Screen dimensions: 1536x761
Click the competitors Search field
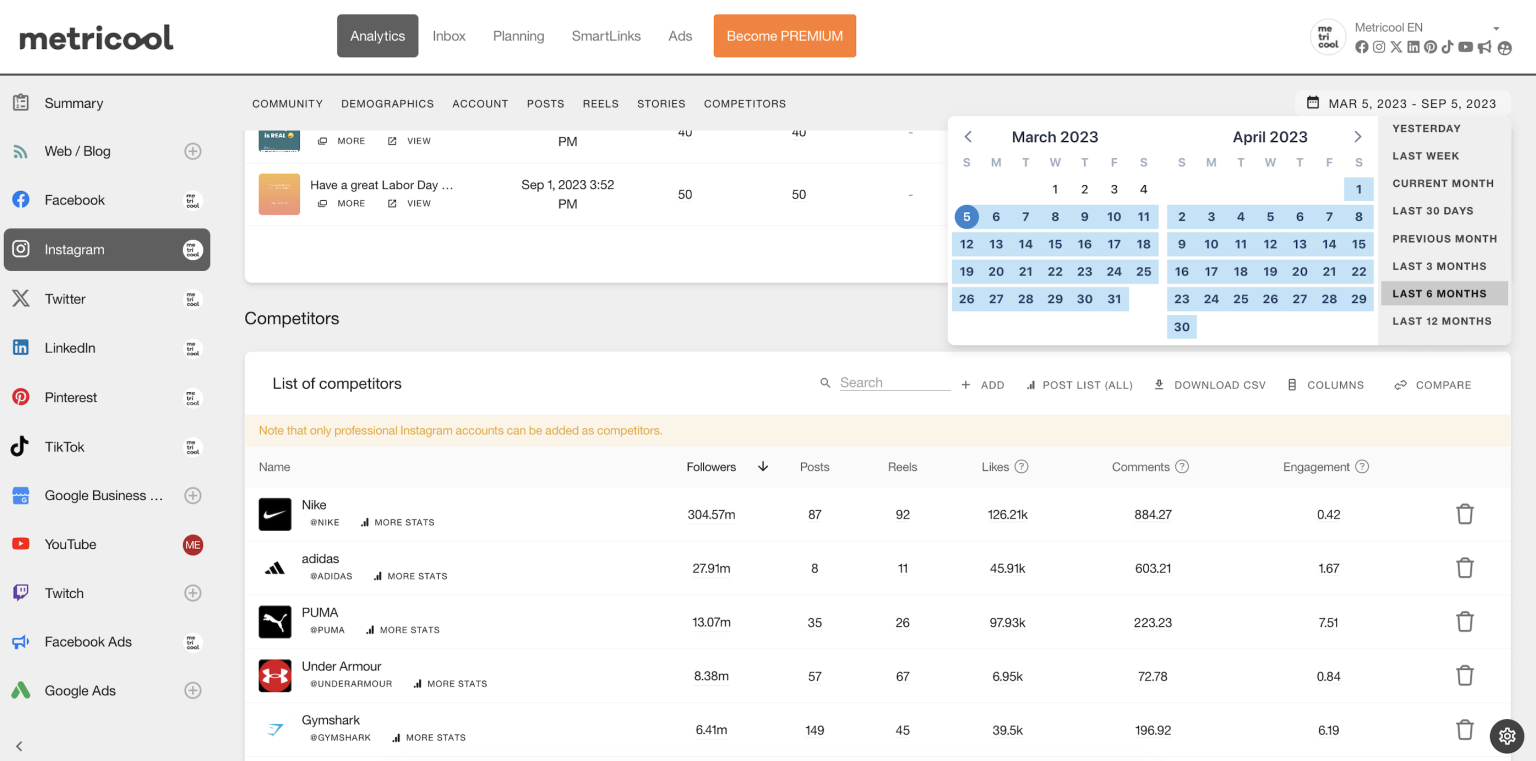[893, 382]
